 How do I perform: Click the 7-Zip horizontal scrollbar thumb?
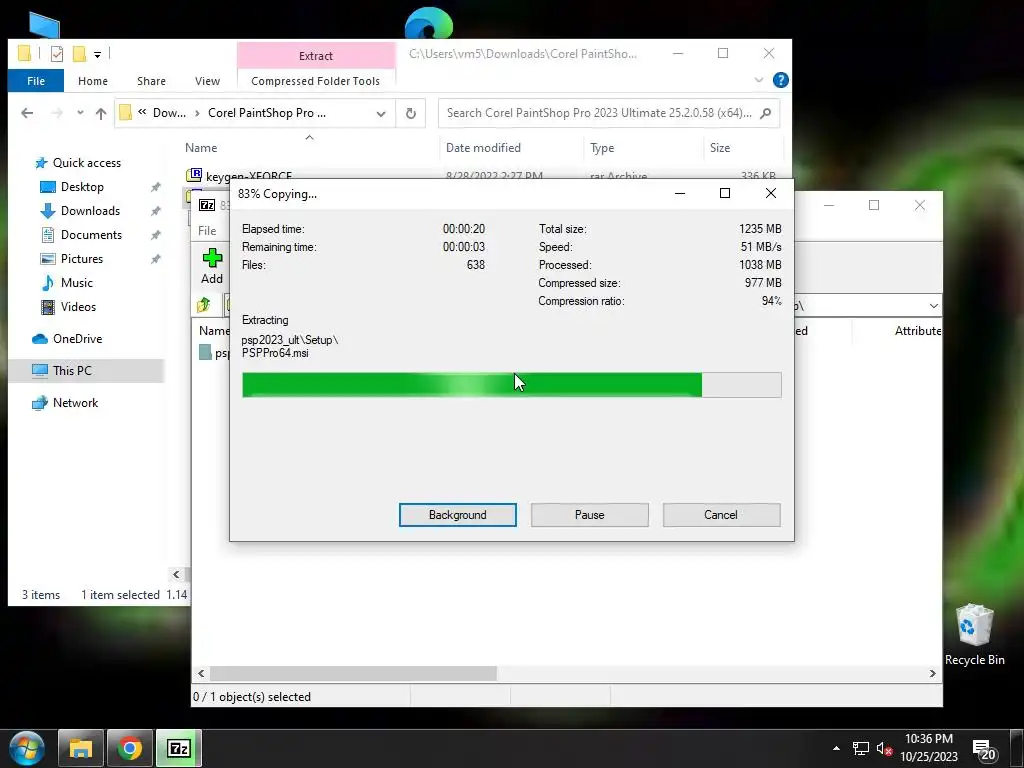(353, 673)
